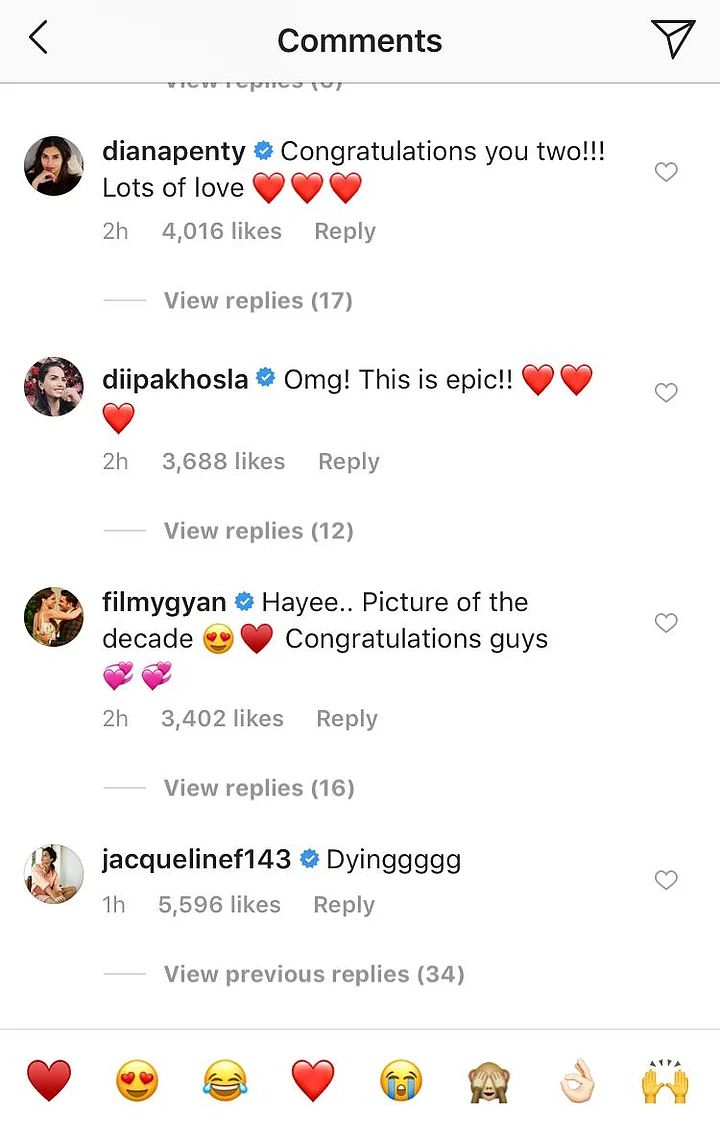
Task: Tap the raised hands emoji reaction
Action: click(x=665, y=1081)
